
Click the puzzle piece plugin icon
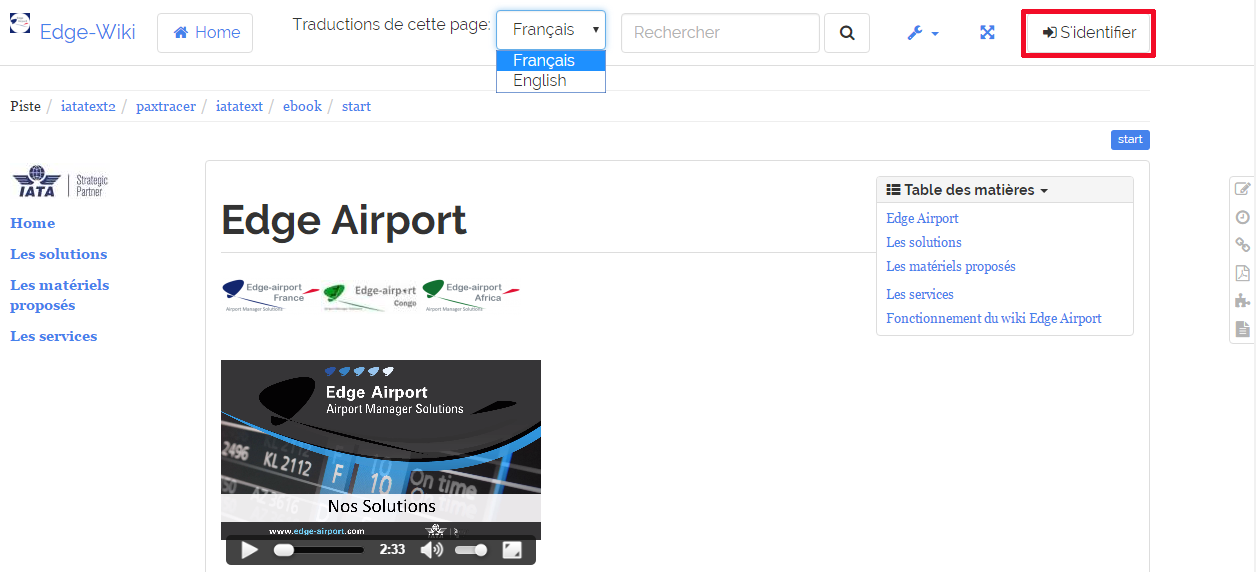coord(1242,301)
